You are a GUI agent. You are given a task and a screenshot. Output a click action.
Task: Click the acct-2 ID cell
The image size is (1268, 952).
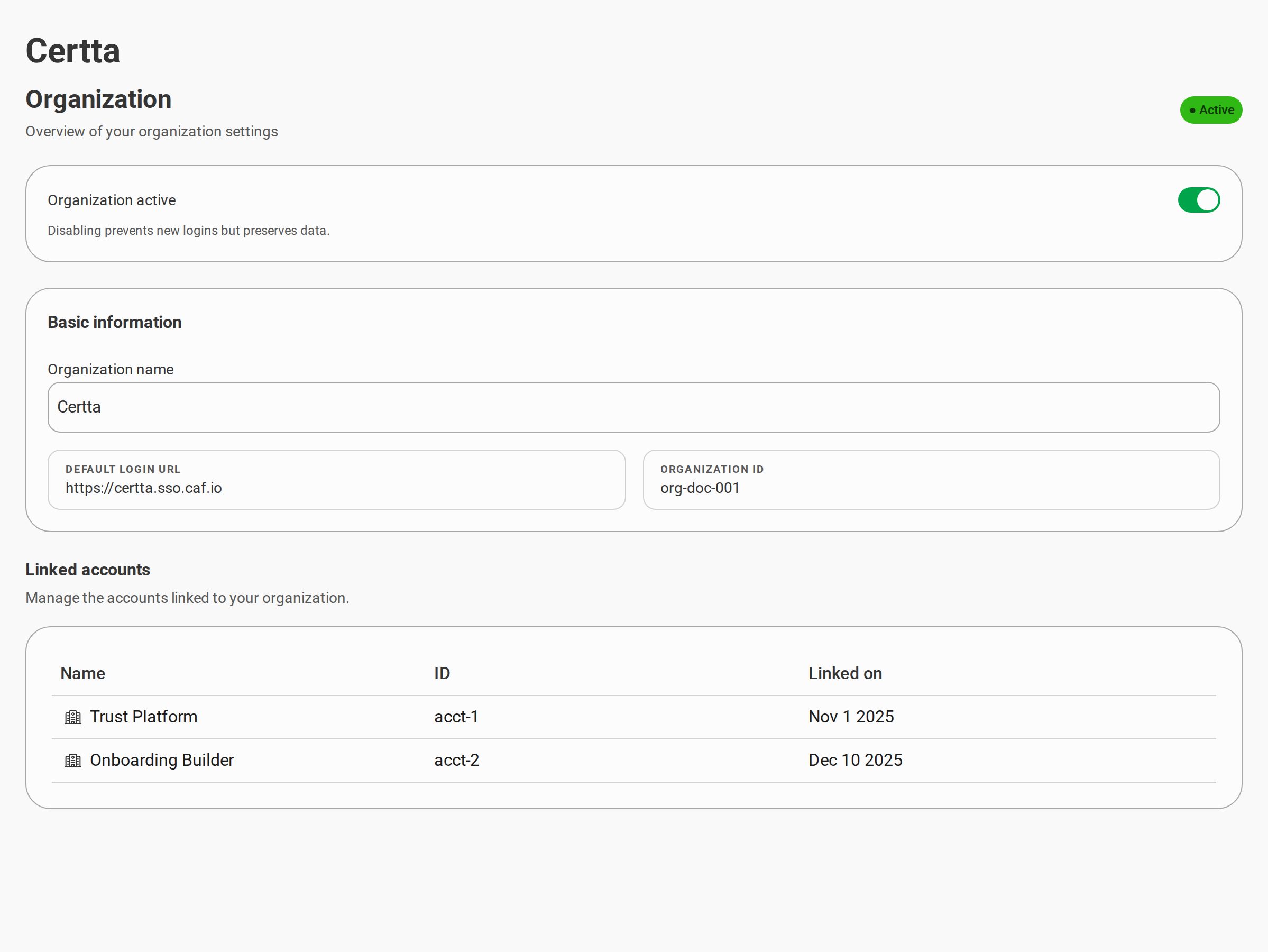(x=457, y=760)
